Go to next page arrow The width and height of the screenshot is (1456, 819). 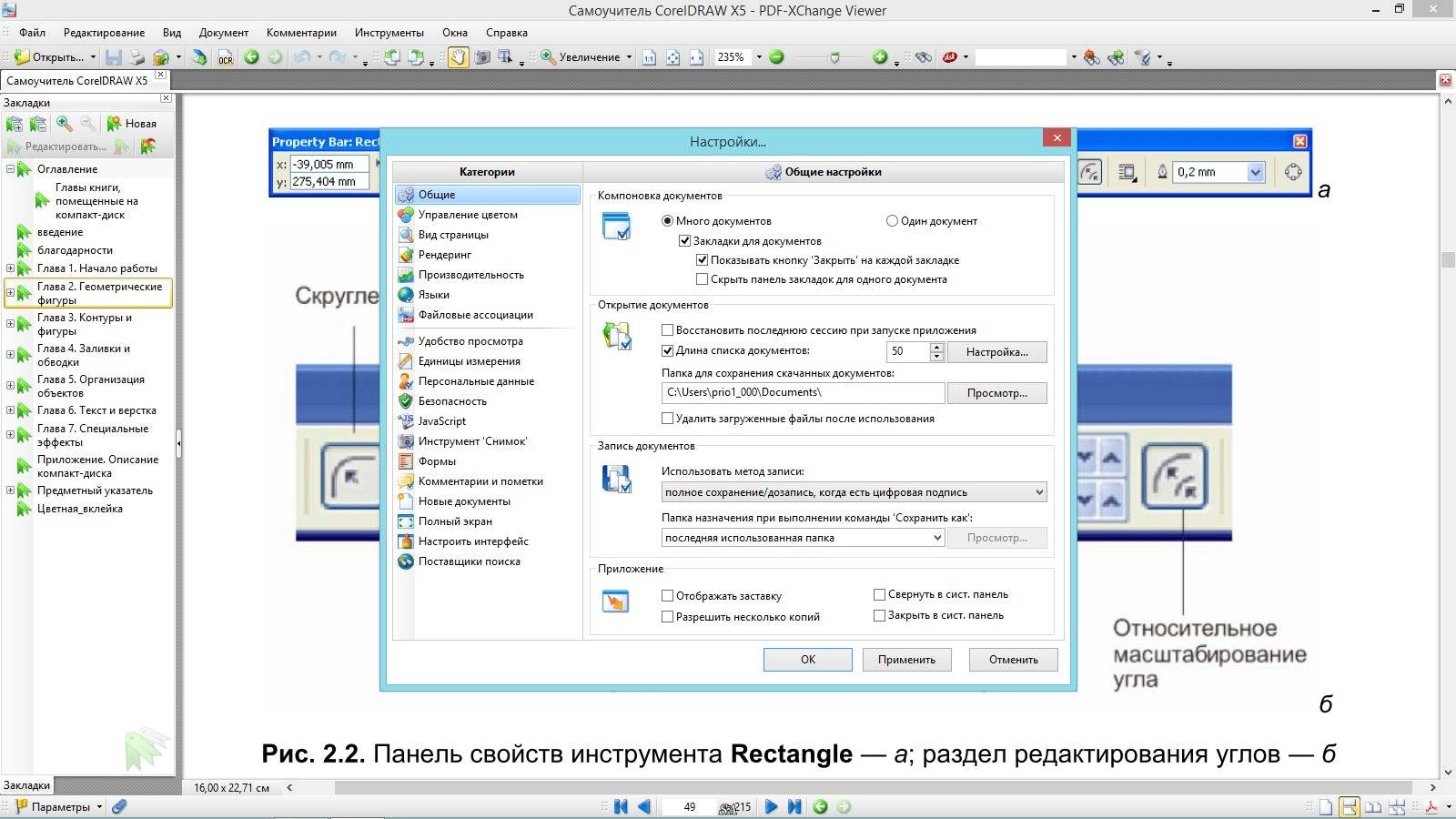coord(771,806)
